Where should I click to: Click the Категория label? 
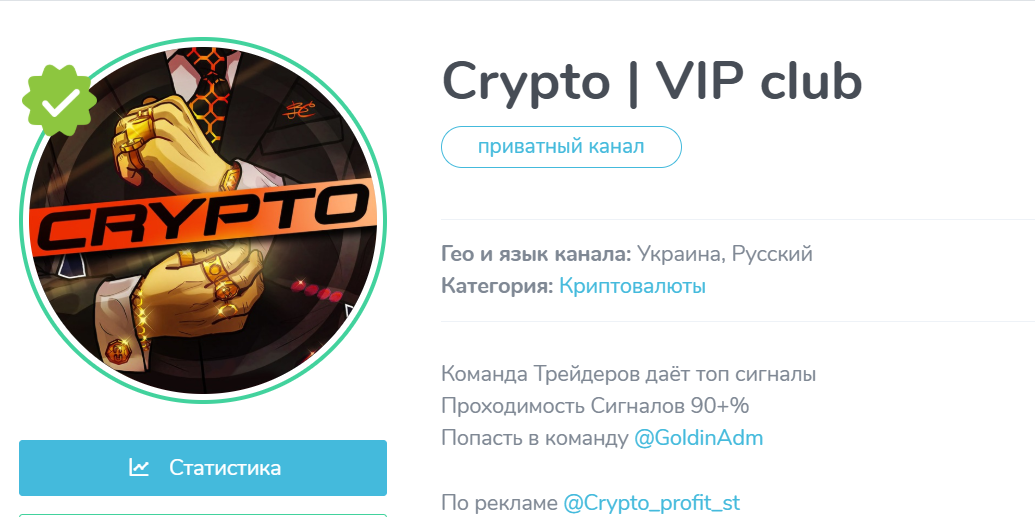pyautogui.click(x=497, y=286)
